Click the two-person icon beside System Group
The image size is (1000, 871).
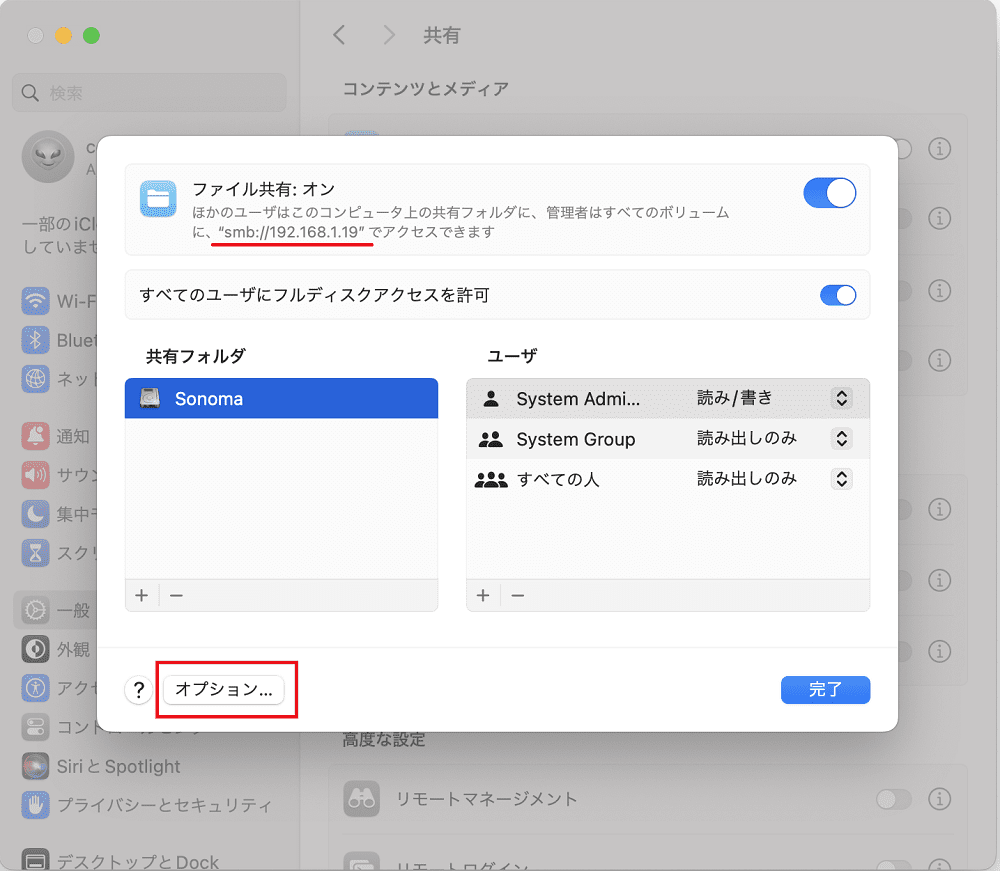coord(491,439)
